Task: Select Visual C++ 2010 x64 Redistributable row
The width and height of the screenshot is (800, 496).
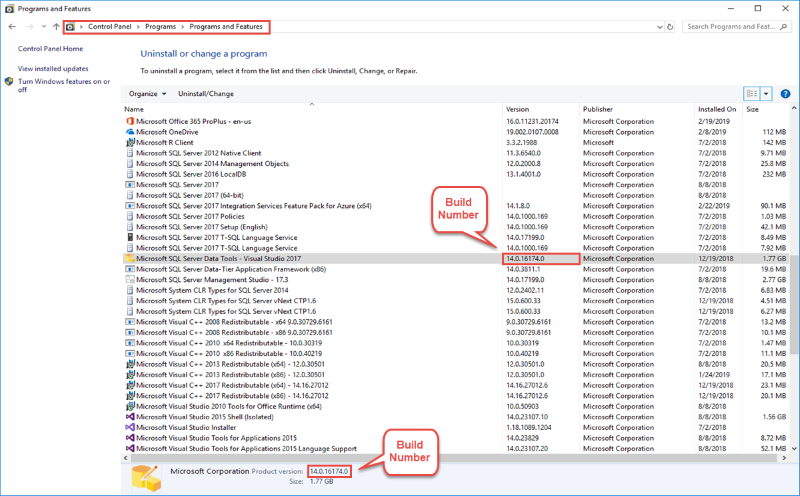Action: [x=455, y=343]
